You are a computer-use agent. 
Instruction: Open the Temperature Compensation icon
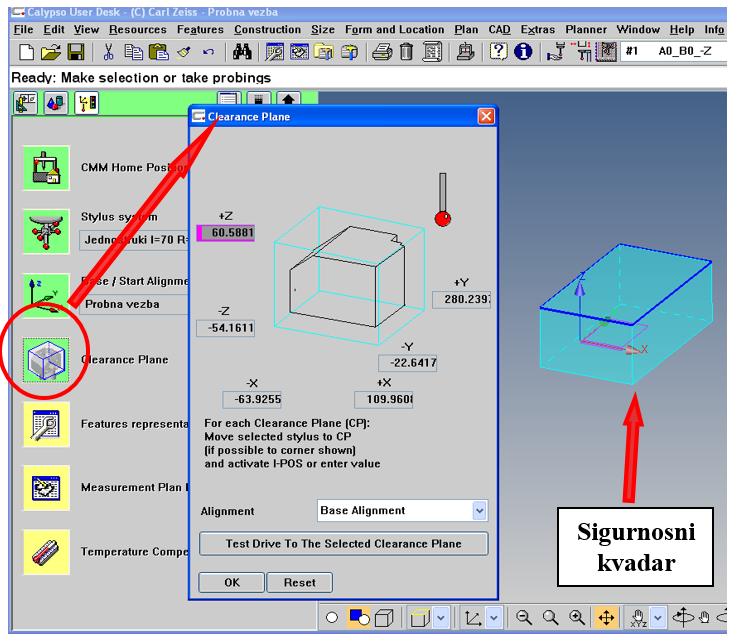click(46, 552)
